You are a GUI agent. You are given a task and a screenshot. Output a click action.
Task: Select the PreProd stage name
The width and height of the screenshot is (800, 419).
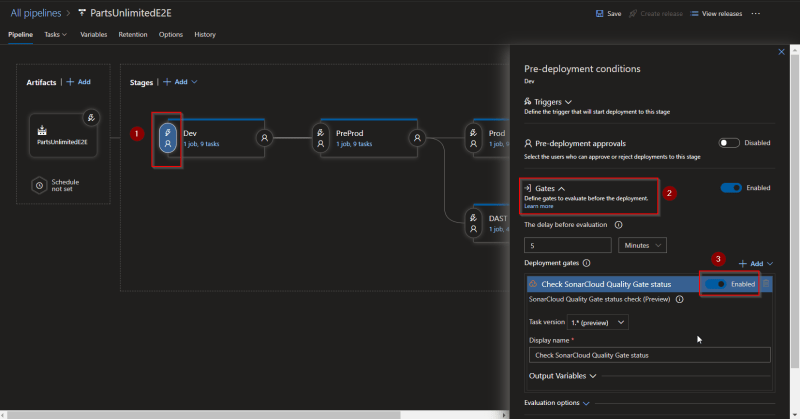[349, 133]
